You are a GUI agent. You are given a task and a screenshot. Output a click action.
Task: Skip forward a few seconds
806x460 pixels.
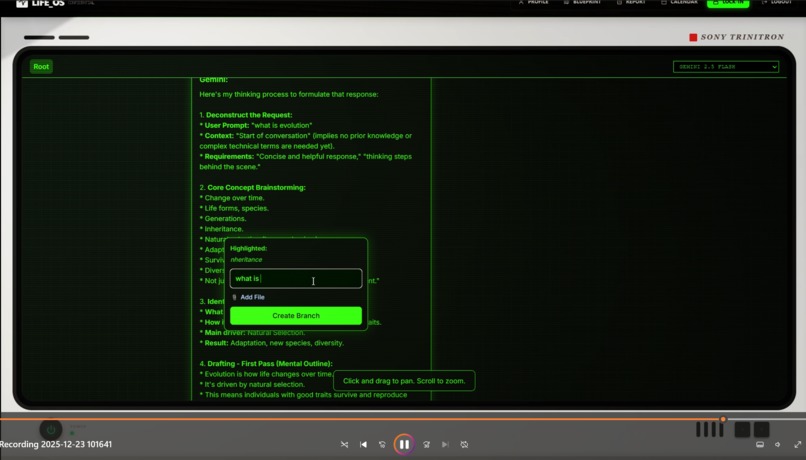tap(426, 445)
